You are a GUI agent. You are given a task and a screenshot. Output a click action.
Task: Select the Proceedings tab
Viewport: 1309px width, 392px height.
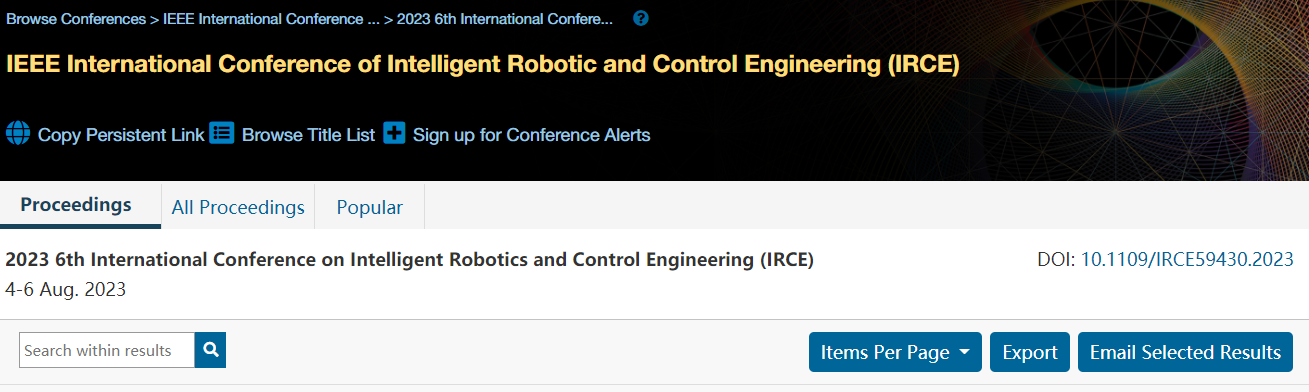[76, 205]
